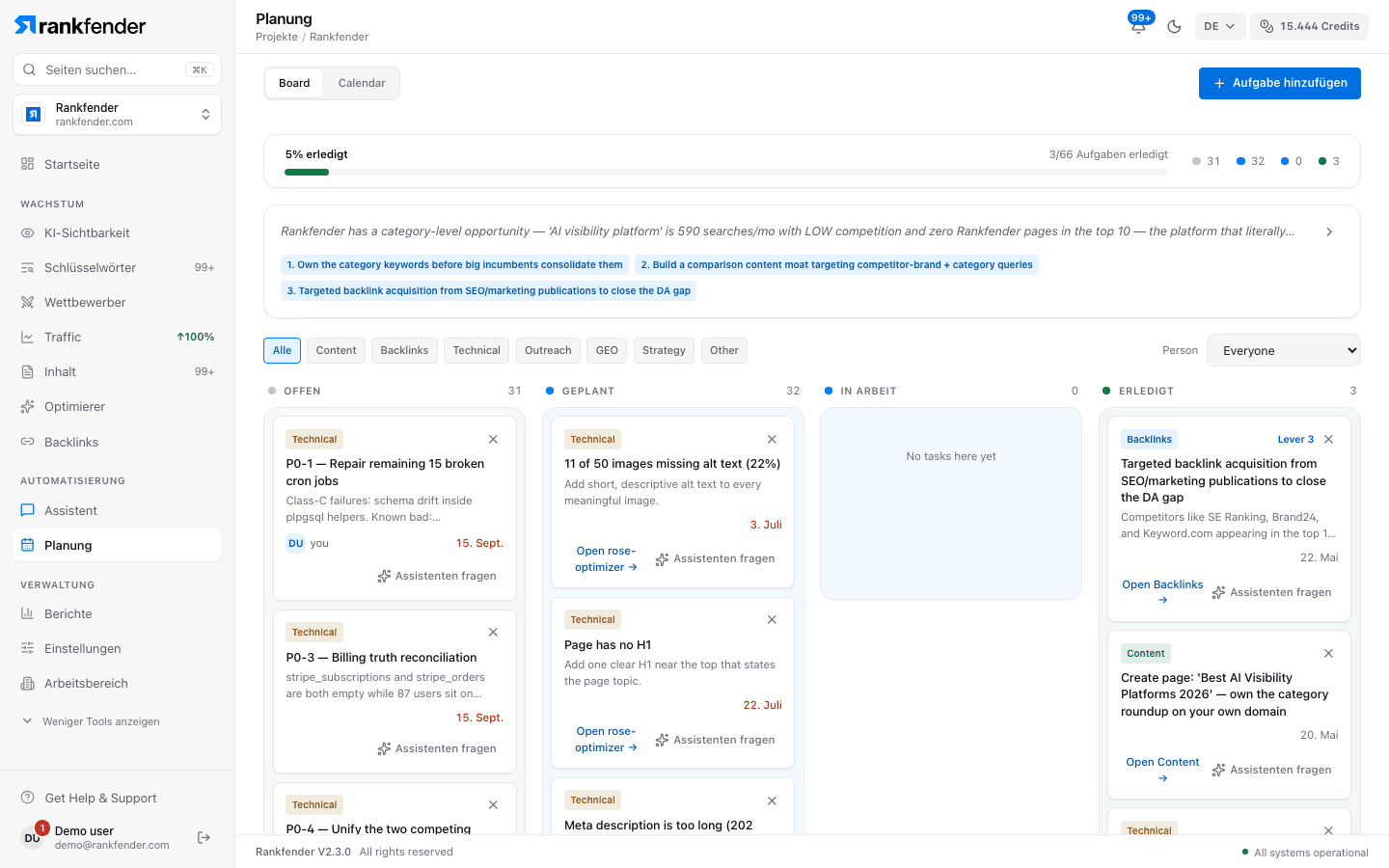
Task: Click the Aufgabe hinzufügen button
Action: (x=1280, y=83)
